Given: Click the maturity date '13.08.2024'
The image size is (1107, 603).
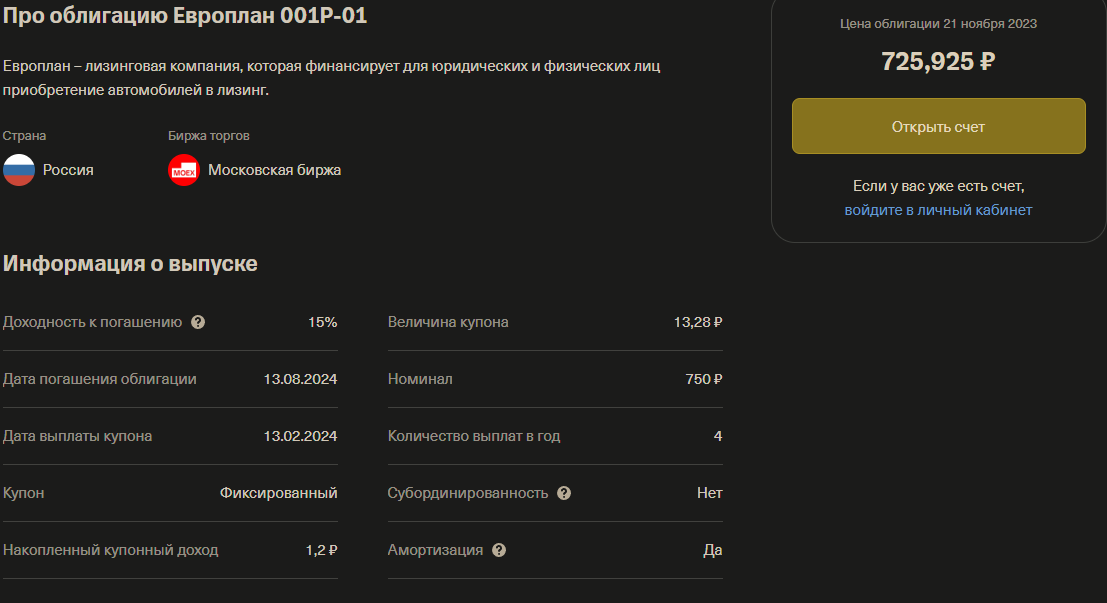Looking at the screenshot, I should (302, 379).
